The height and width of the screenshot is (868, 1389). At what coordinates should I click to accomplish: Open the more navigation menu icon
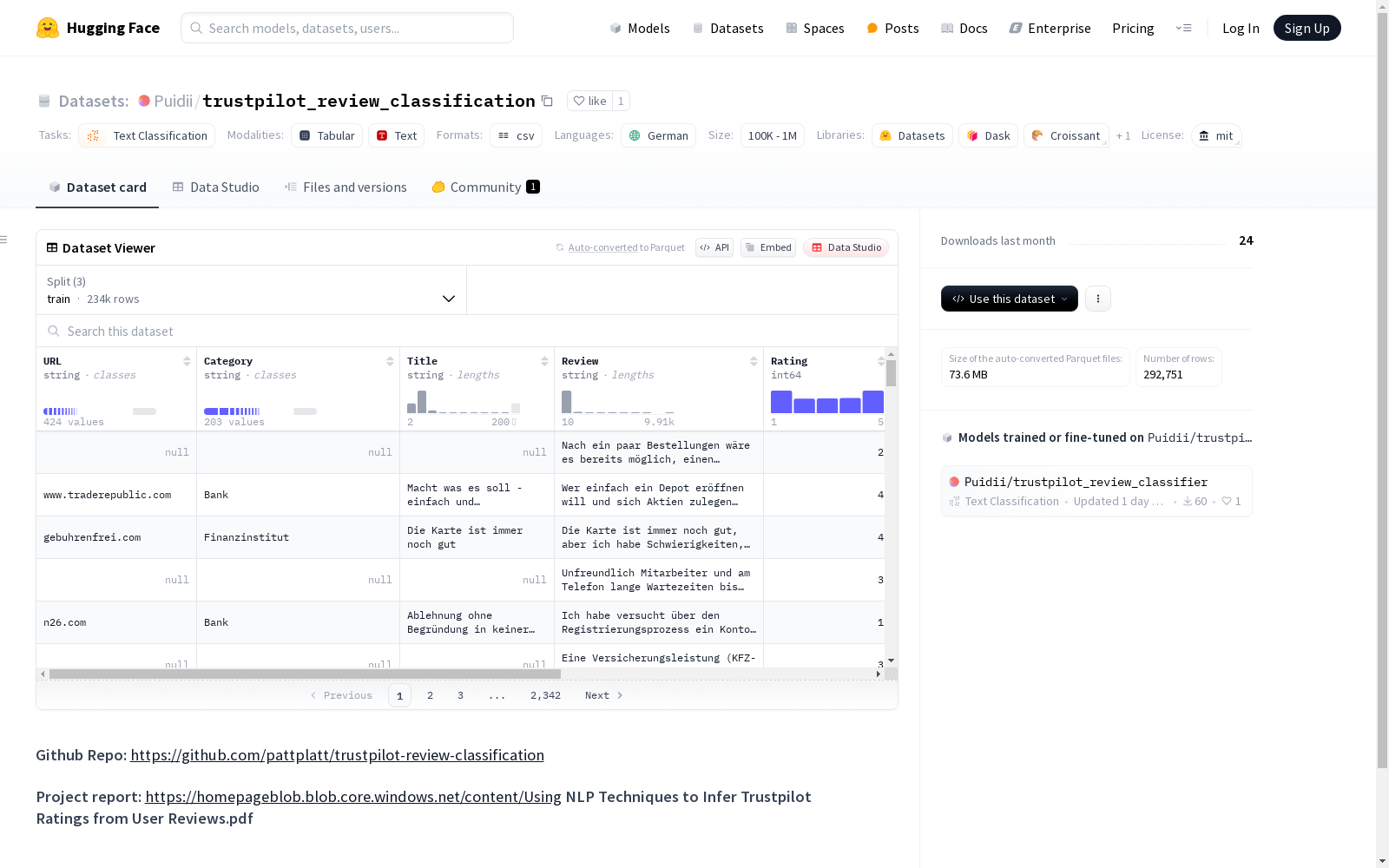1183,28
